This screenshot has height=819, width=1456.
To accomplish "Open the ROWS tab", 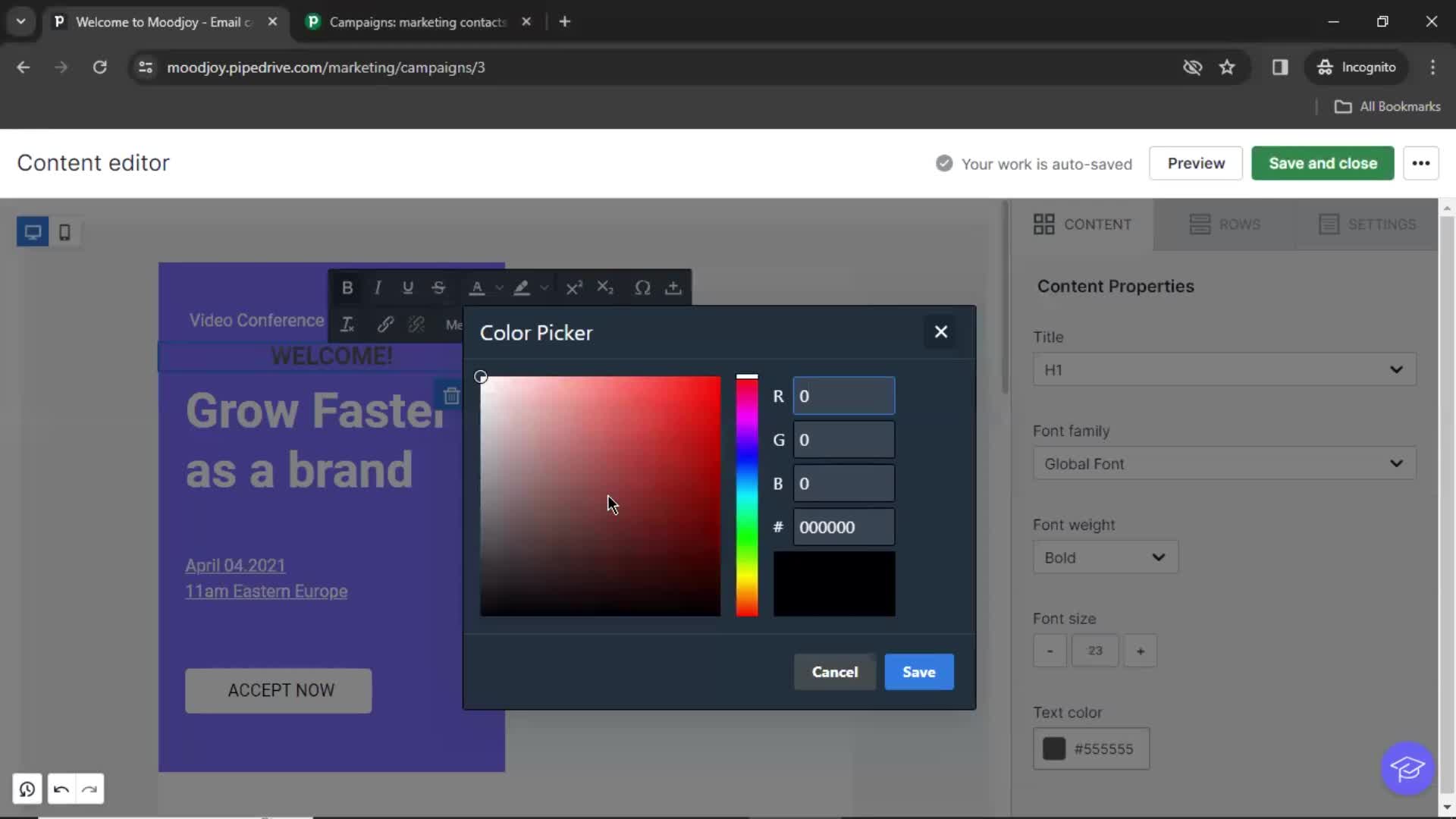I will tap(1225, 224).
